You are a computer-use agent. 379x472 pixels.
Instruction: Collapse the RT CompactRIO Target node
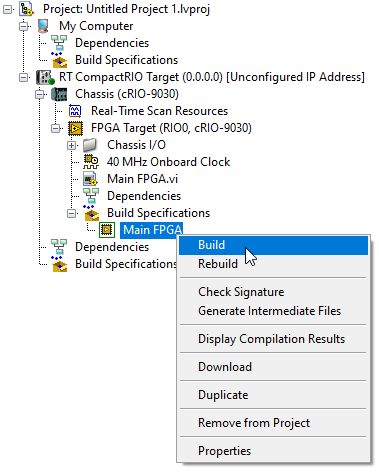point(24,78)
